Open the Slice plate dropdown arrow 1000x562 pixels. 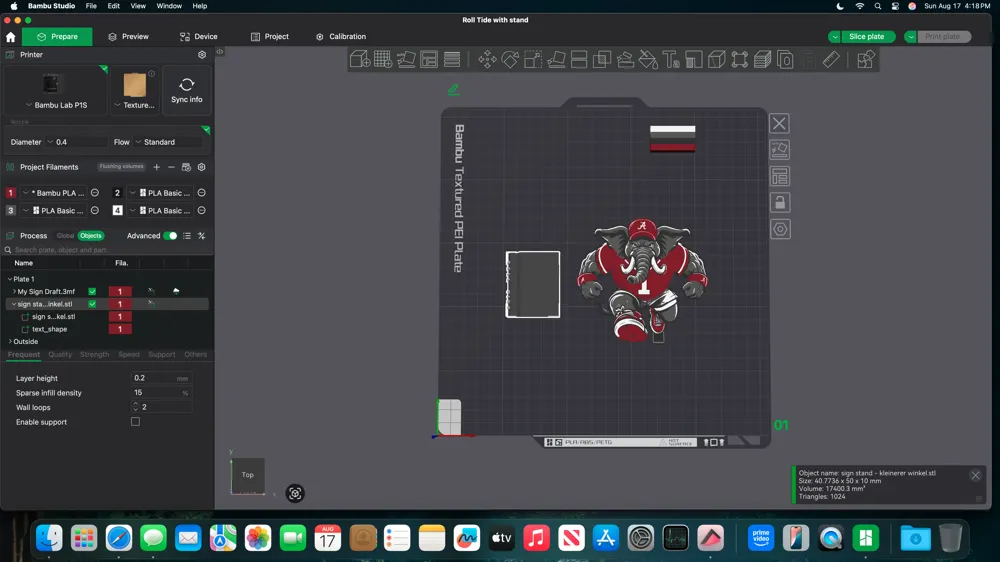(834, 37)
